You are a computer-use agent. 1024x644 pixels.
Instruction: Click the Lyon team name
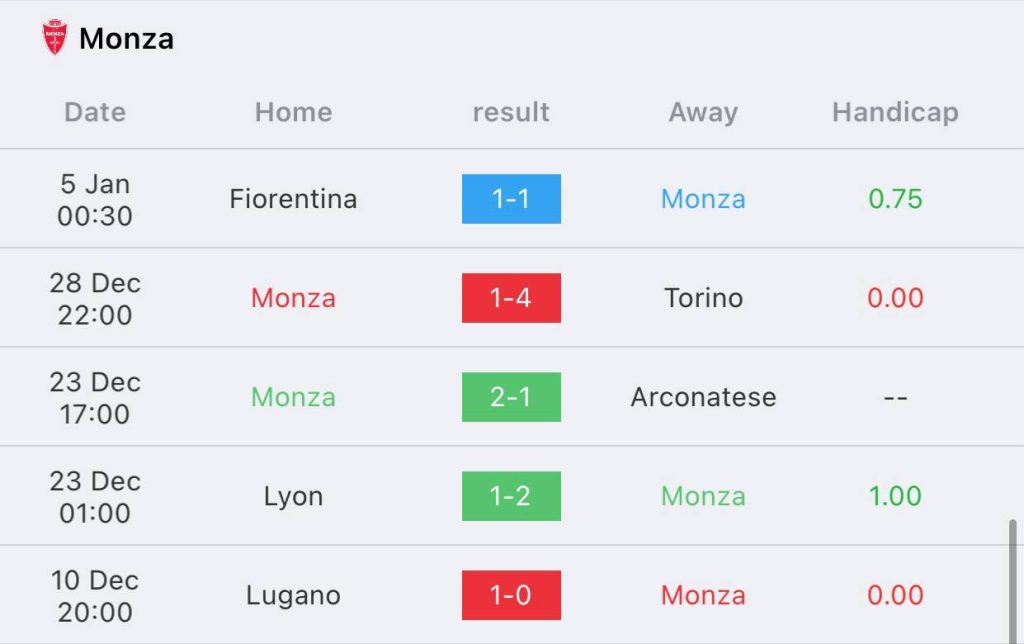click(x=293, y=496)
